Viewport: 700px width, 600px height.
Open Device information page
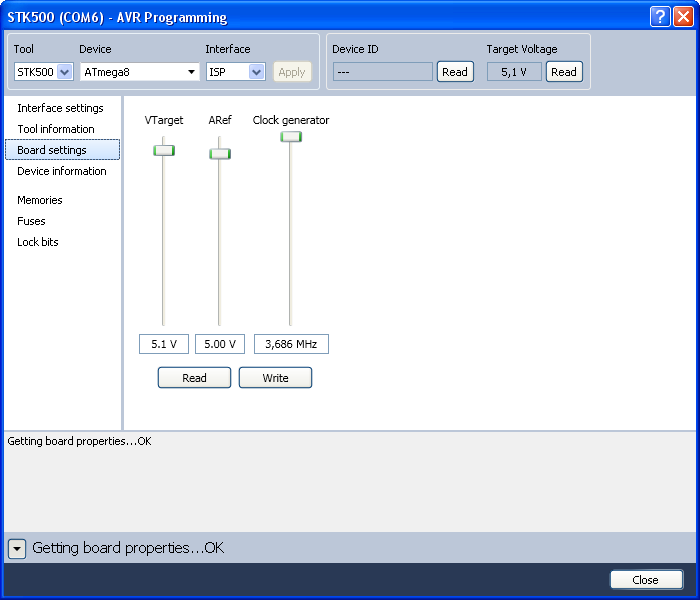tap(62, 171)
